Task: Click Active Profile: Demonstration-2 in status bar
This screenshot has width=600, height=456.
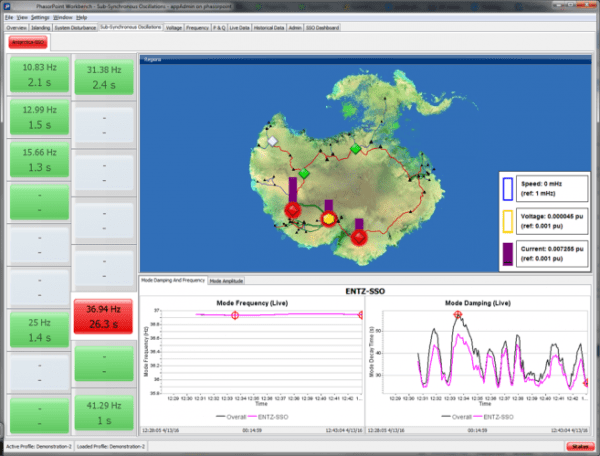Action: [x=39, y=446]
